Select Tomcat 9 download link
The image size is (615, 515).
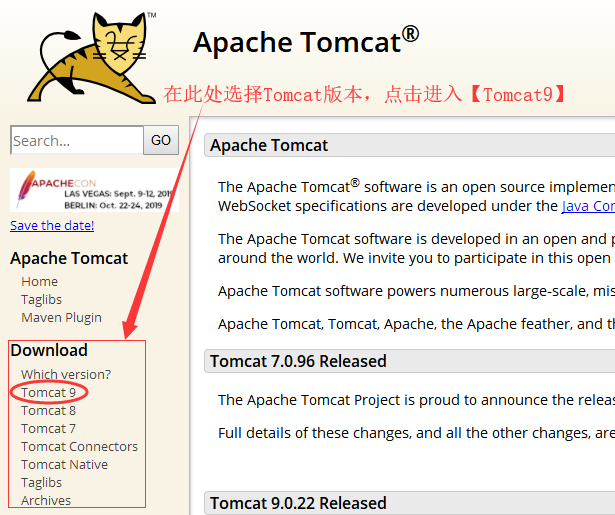coord(49,393)
